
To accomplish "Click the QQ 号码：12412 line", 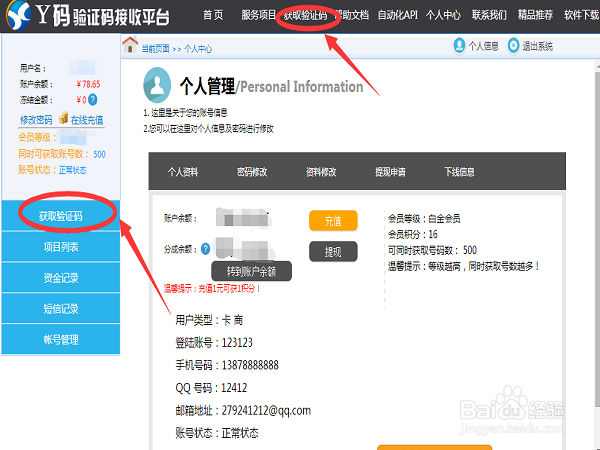I will [211, 388].
